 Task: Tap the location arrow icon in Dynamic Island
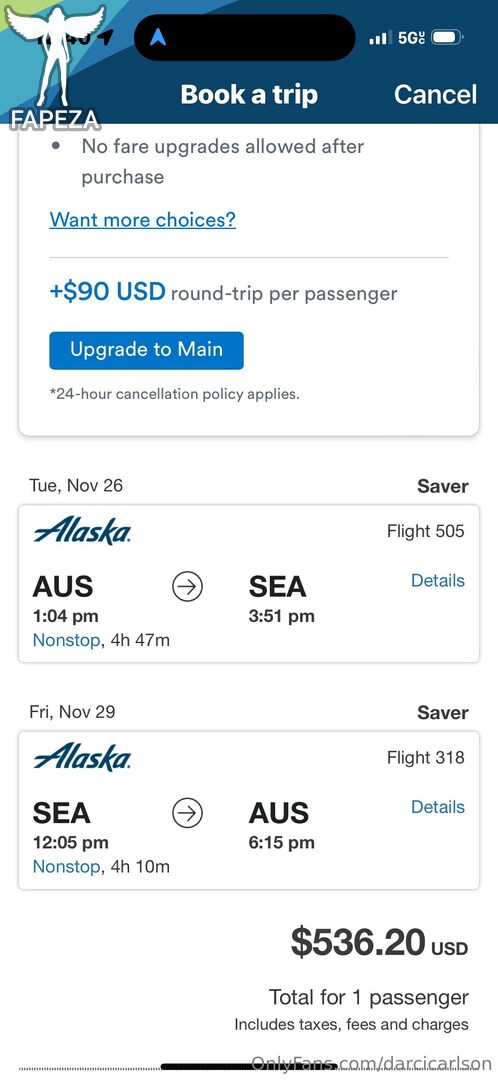coord(158,37)
